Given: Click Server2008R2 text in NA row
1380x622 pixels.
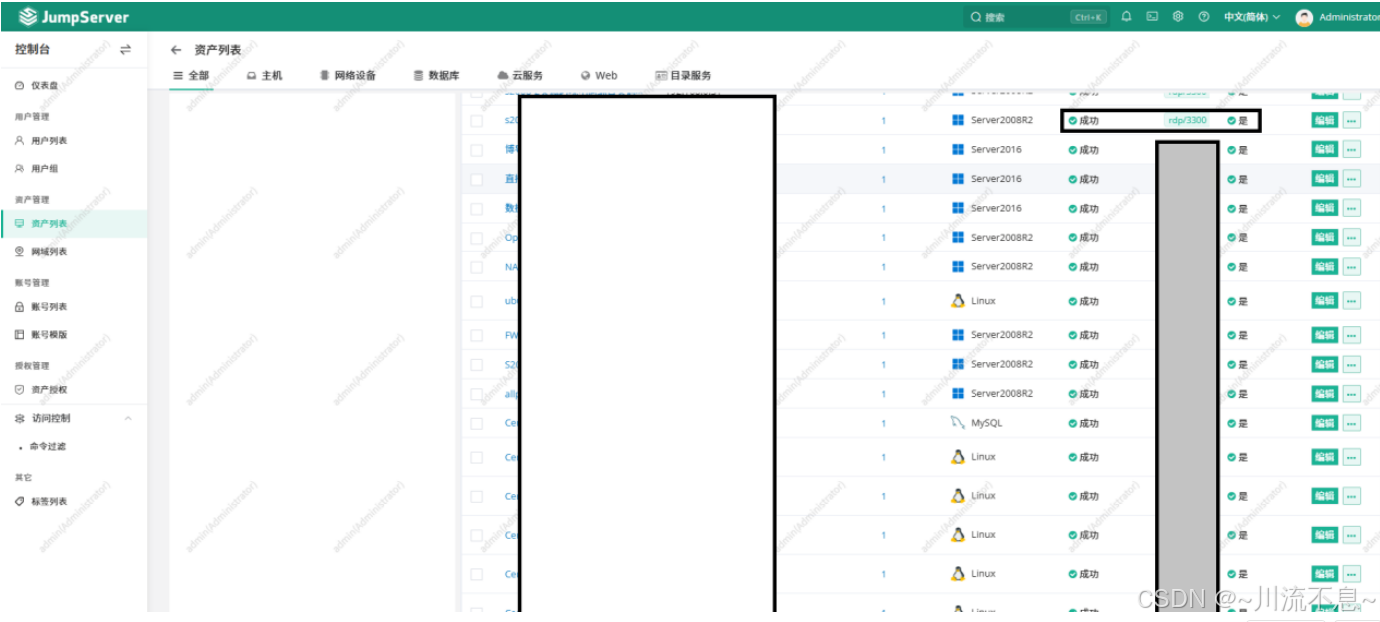Looking at the screenshot, I should click(1002, 267).
